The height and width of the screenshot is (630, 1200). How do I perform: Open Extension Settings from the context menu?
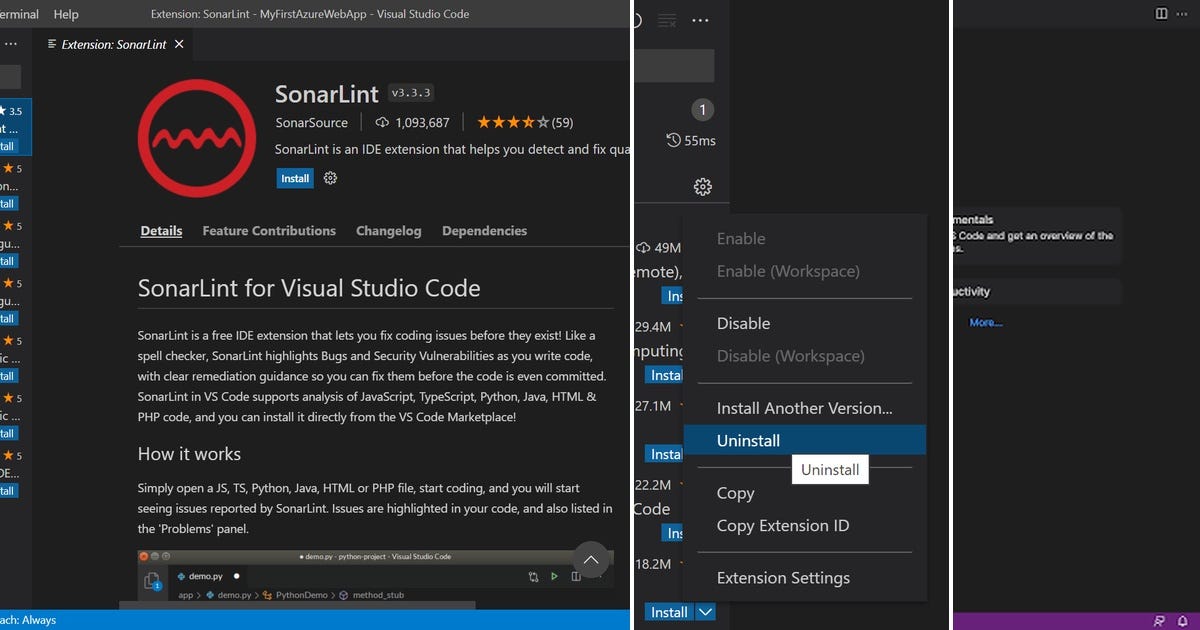click(783, 577)
